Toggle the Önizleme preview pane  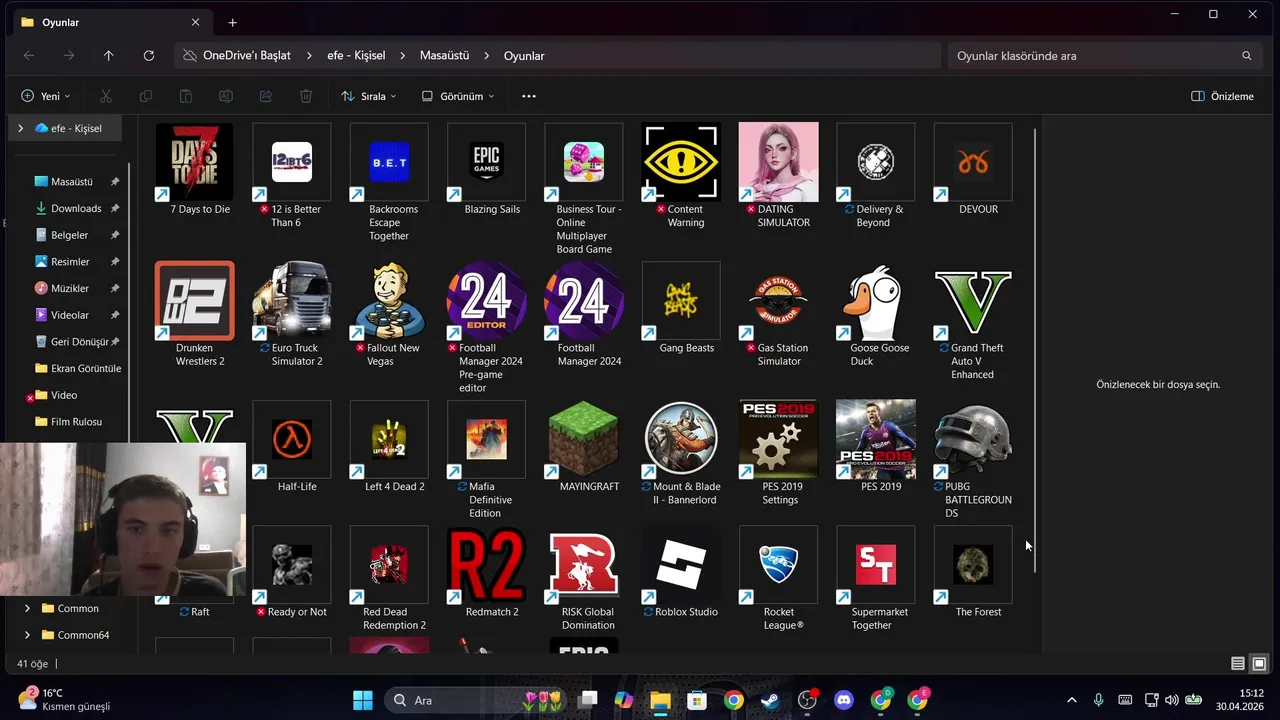(1222, 96)
